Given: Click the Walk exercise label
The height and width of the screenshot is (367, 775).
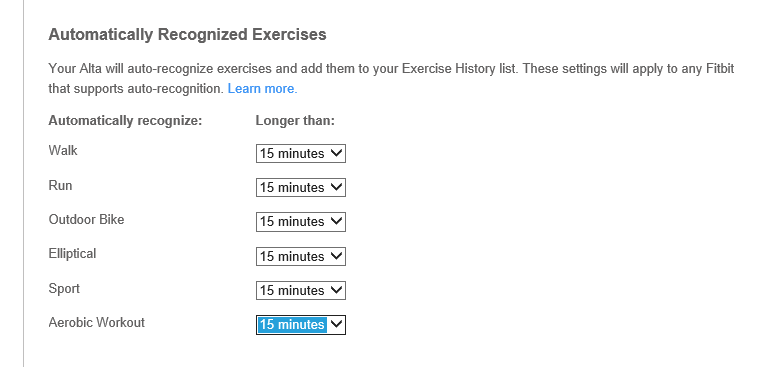Looking at the screenshot, I should point(63,150).
